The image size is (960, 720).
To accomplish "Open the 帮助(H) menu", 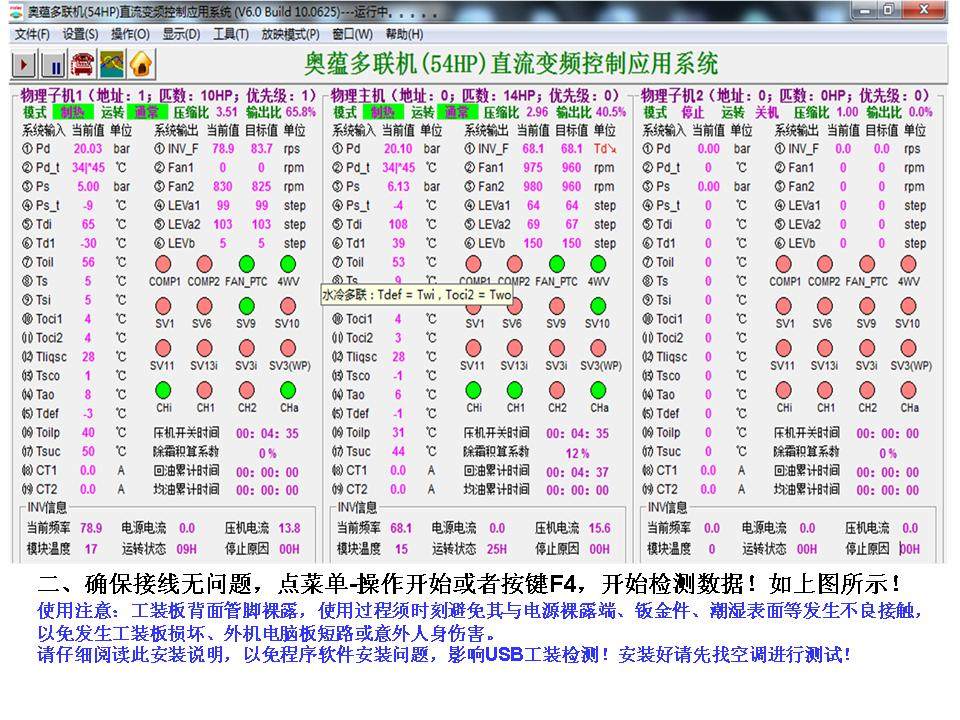I will [404, 34].
